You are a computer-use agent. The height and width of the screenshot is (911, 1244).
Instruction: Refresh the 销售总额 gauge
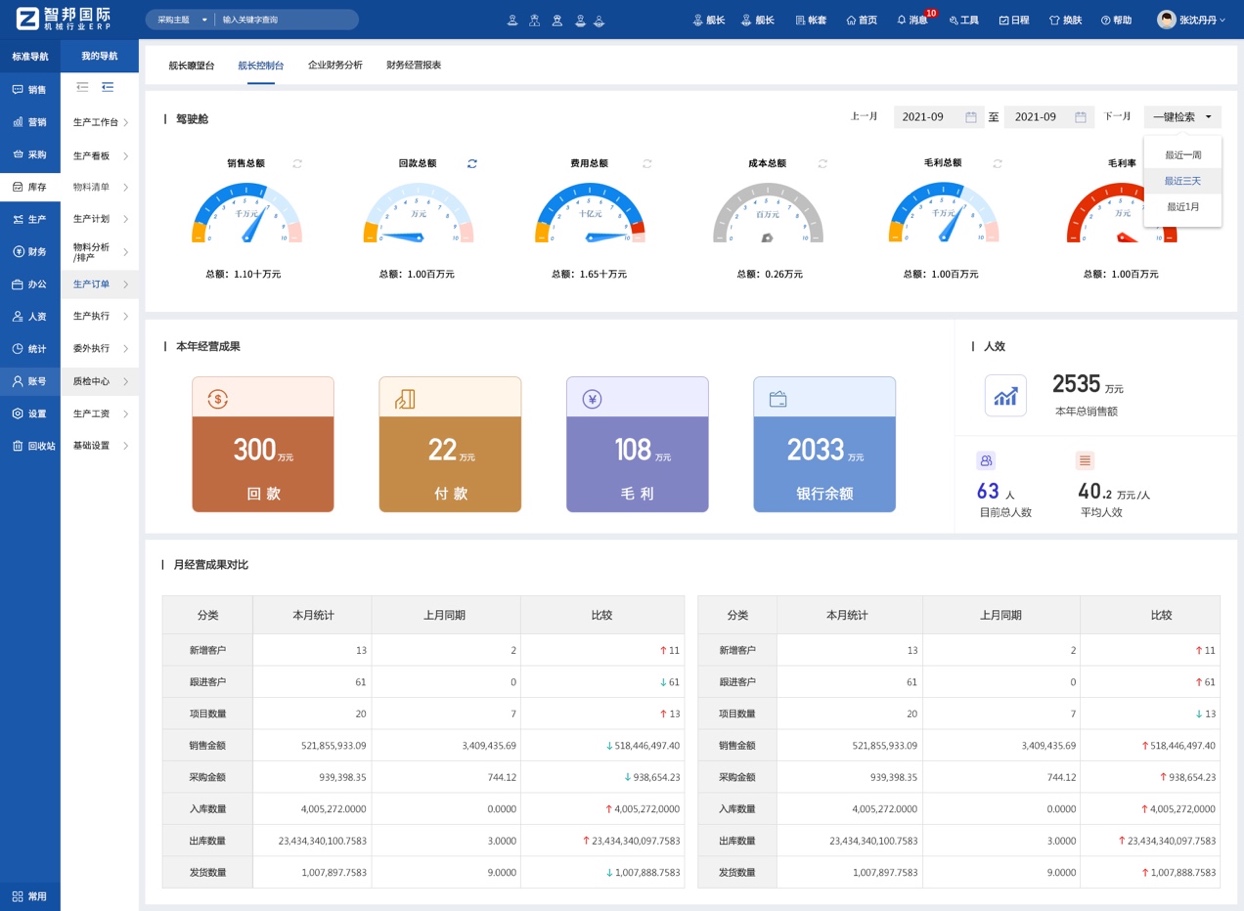297,164
